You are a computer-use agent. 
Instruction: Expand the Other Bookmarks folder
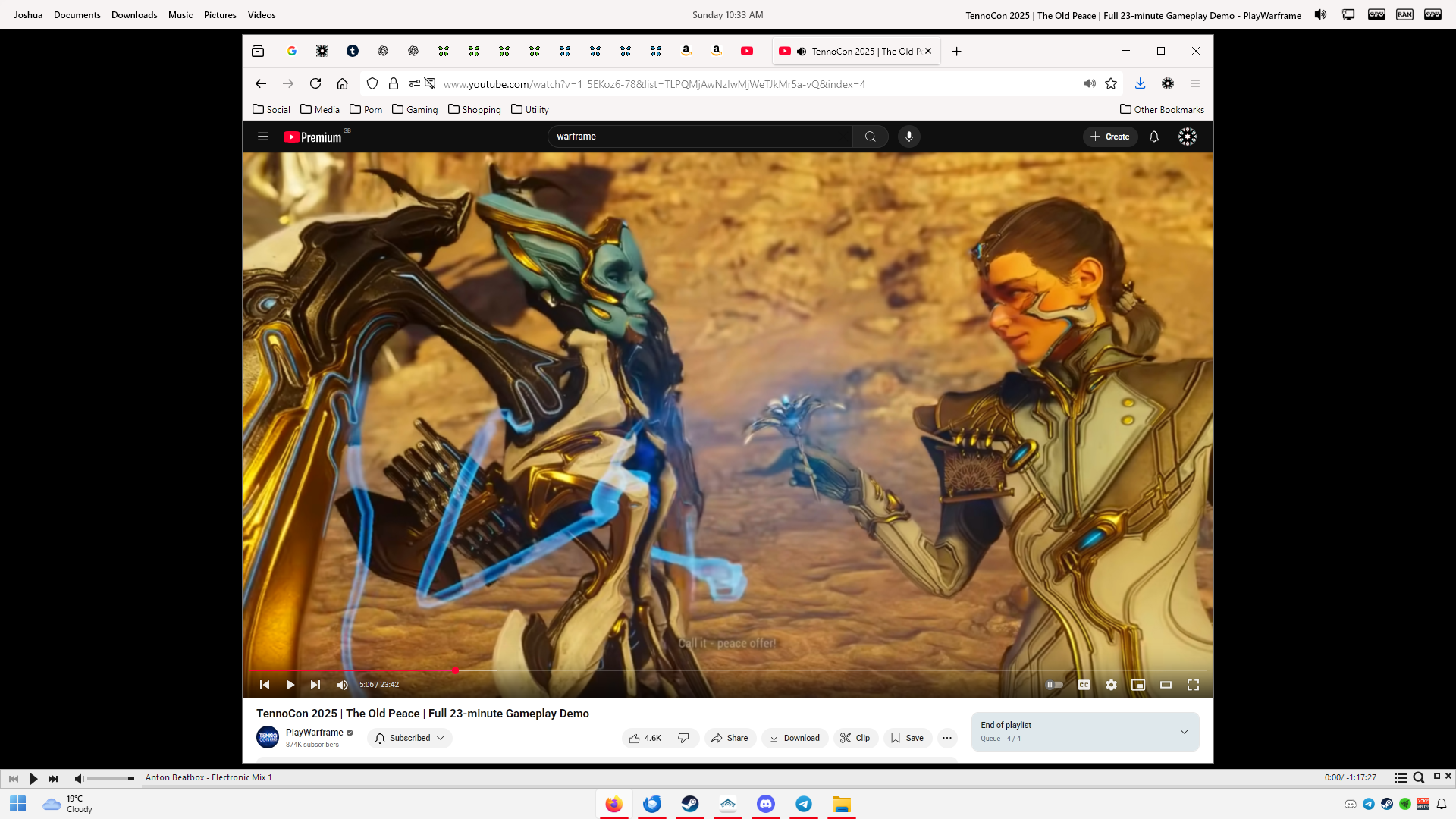pos(1162,109)
